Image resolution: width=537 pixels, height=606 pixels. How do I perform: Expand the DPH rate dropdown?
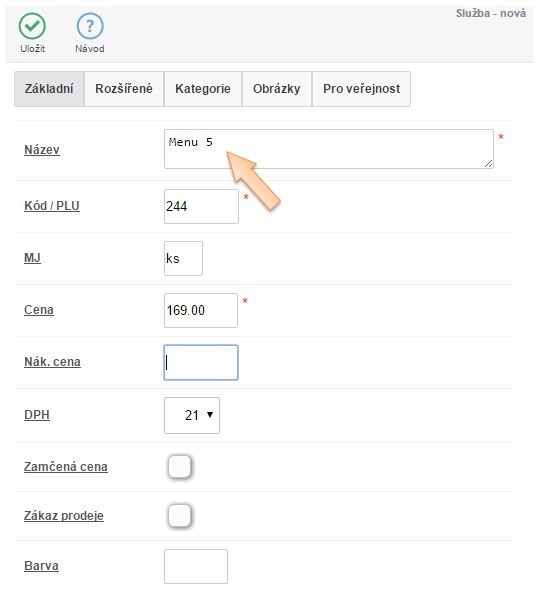(192, 415)
